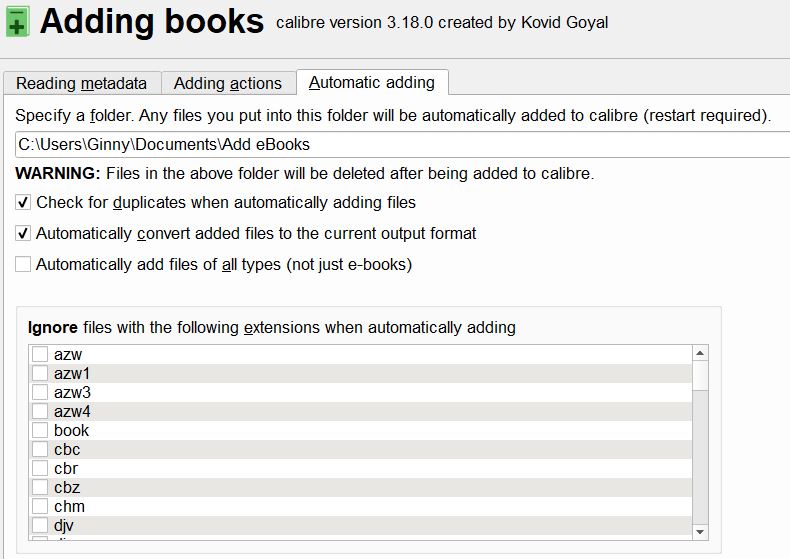Open the Adding actions tab
The image size is (790, 559).
click(x=228, y=84)
